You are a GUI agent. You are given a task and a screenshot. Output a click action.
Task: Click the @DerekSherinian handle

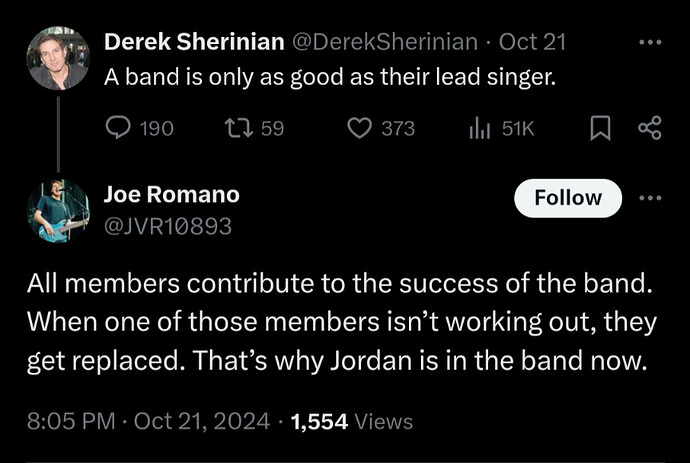pos(385,42)
